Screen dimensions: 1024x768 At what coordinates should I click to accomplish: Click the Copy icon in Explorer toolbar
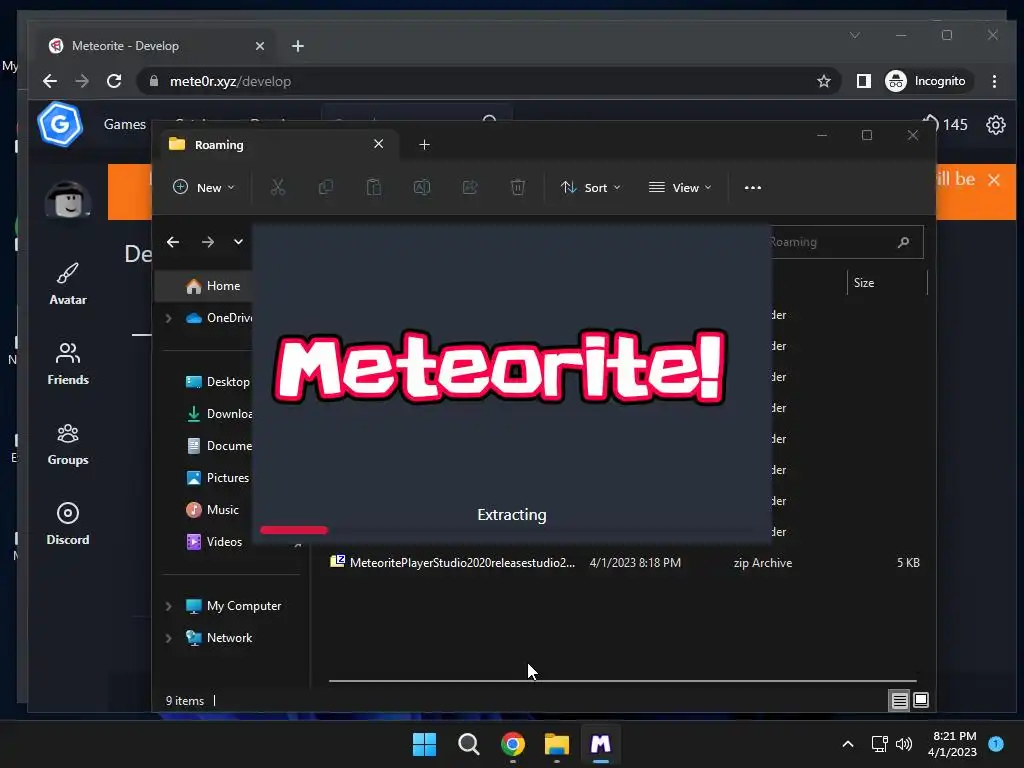[x=325, y=187]
